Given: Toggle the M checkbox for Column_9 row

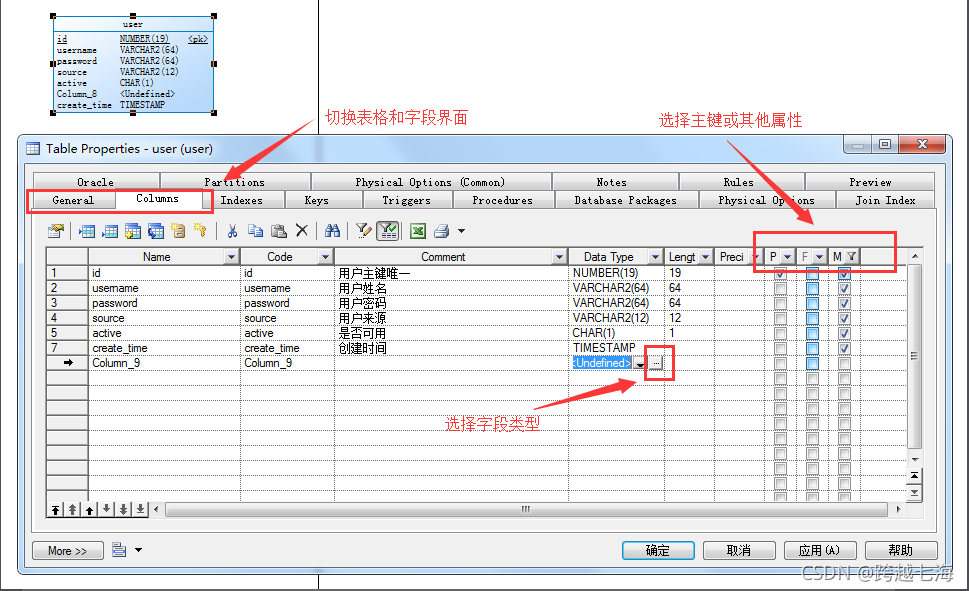Looking at the screenshot, I should 845,363.
